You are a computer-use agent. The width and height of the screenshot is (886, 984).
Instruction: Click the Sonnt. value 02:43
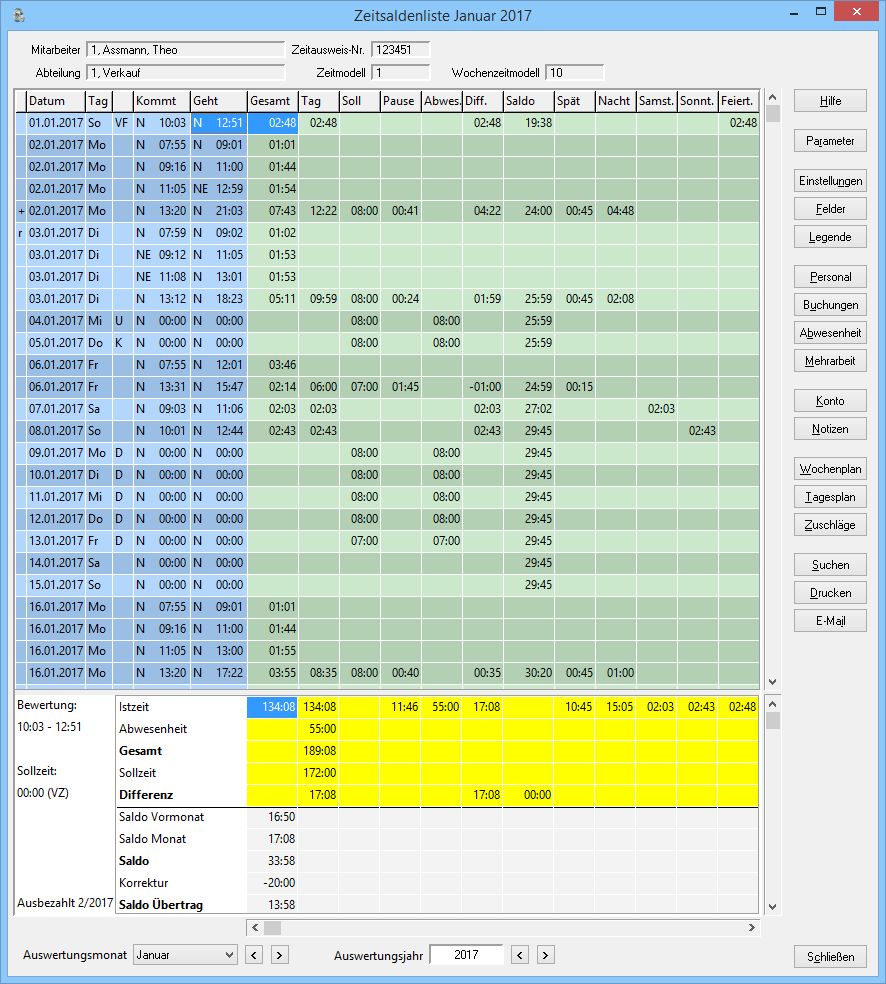pyautogui.click(x=702, y=430)
